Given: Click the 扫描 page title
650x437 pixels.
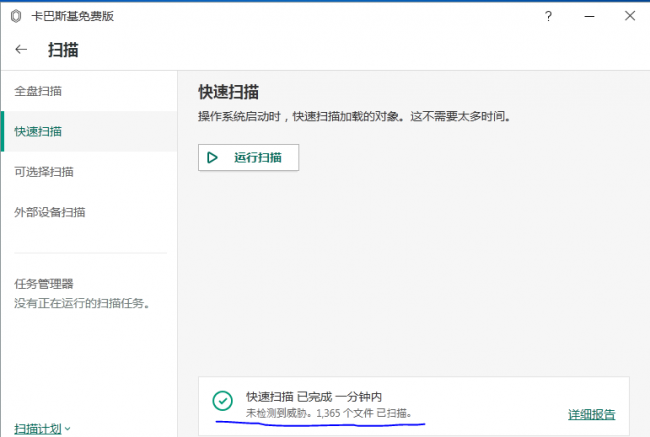Looking at the screenshot, I should pos(63,50).
